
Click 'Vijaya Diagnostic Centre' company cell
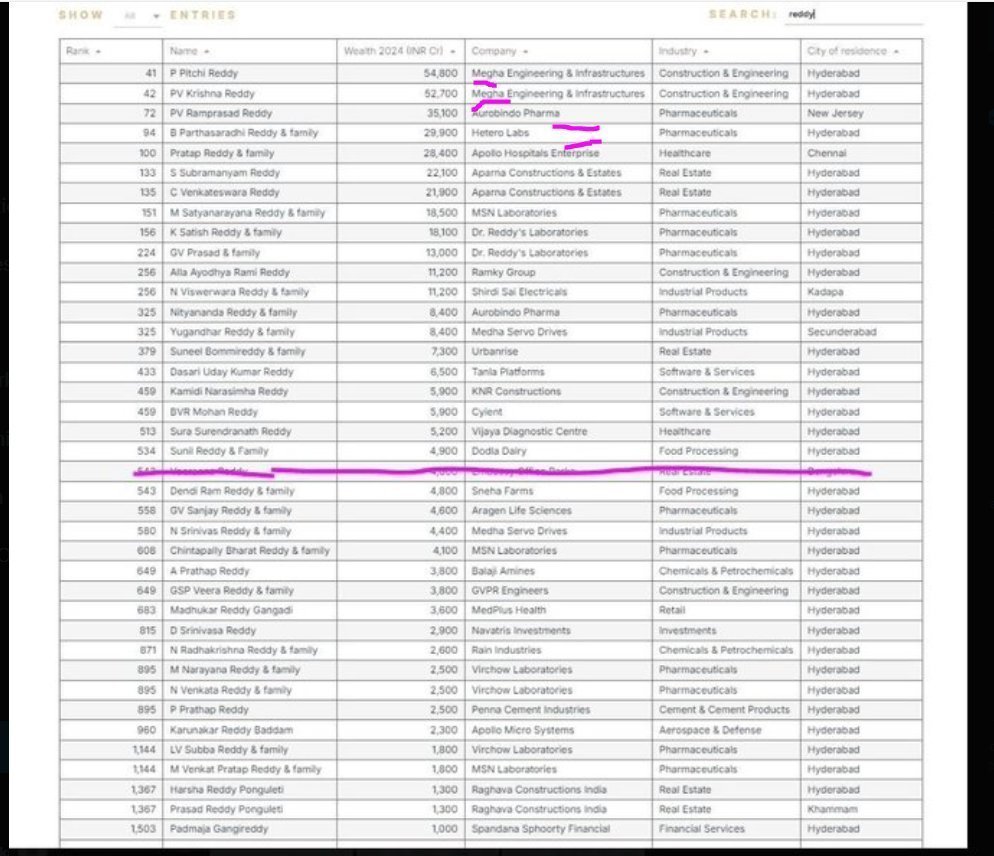tap(558, 432)
